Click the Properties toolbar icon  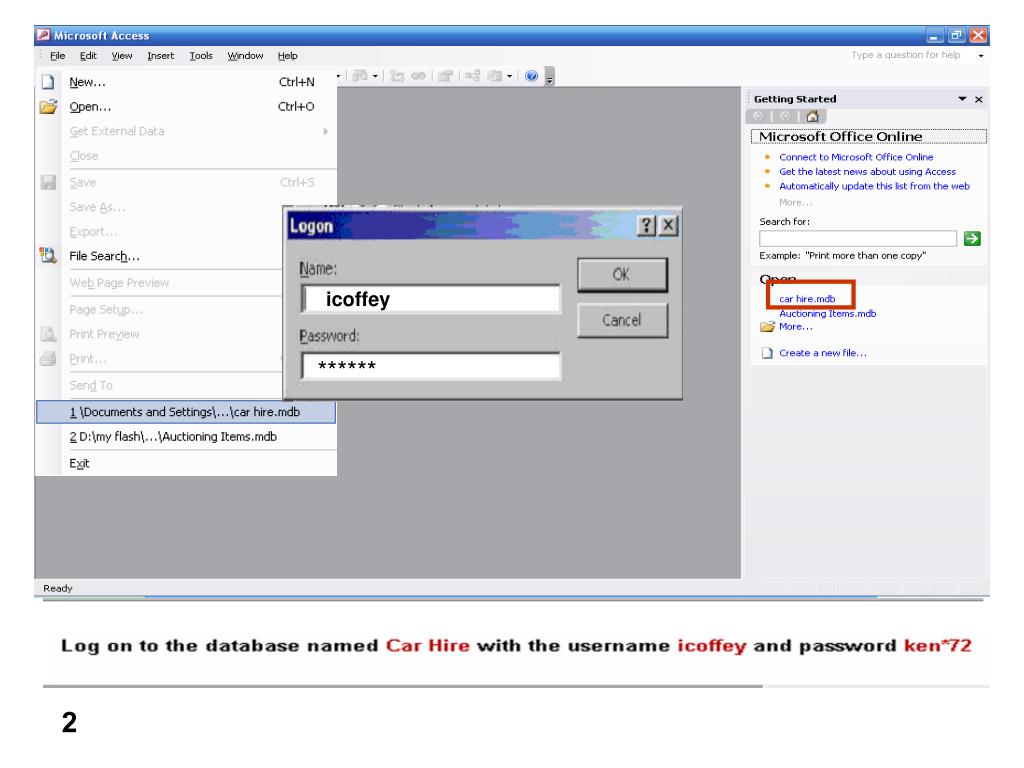tap(445, 76)
